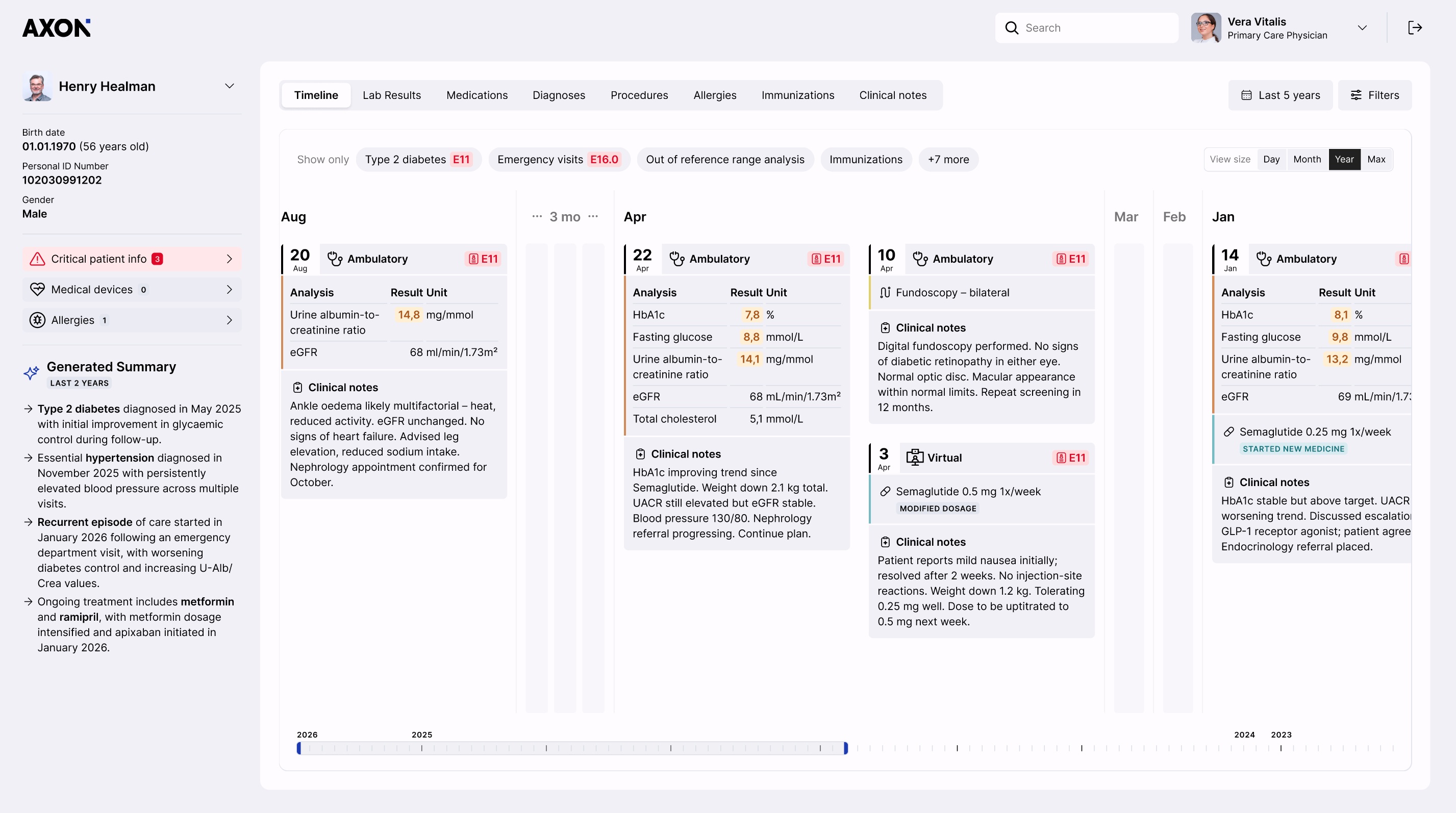Toggle Immunizations filter chip
The image size is (1456, 813).
coord(866,159)
